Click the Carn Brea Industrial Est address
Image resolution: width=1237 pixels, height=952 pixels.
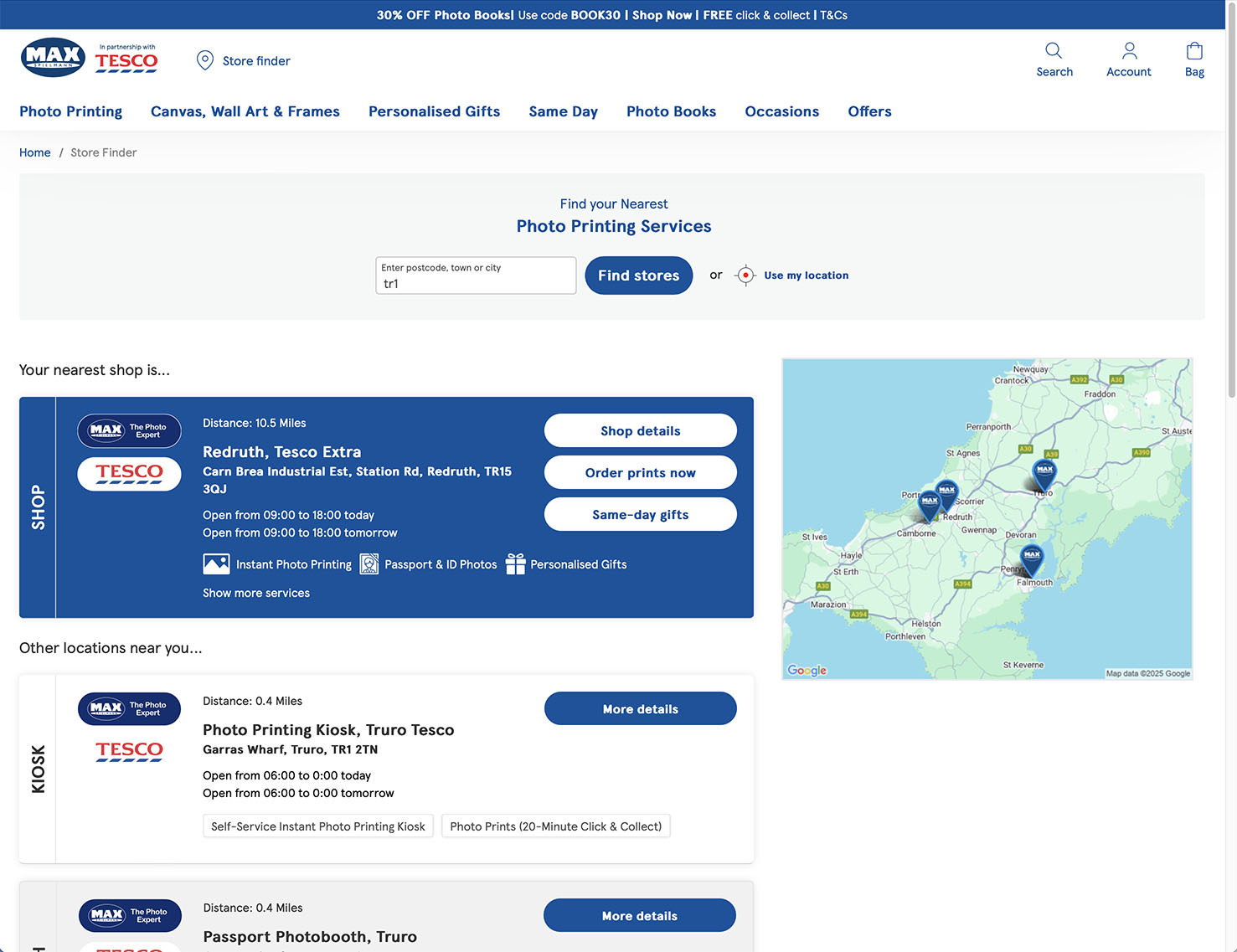[357, 480]
